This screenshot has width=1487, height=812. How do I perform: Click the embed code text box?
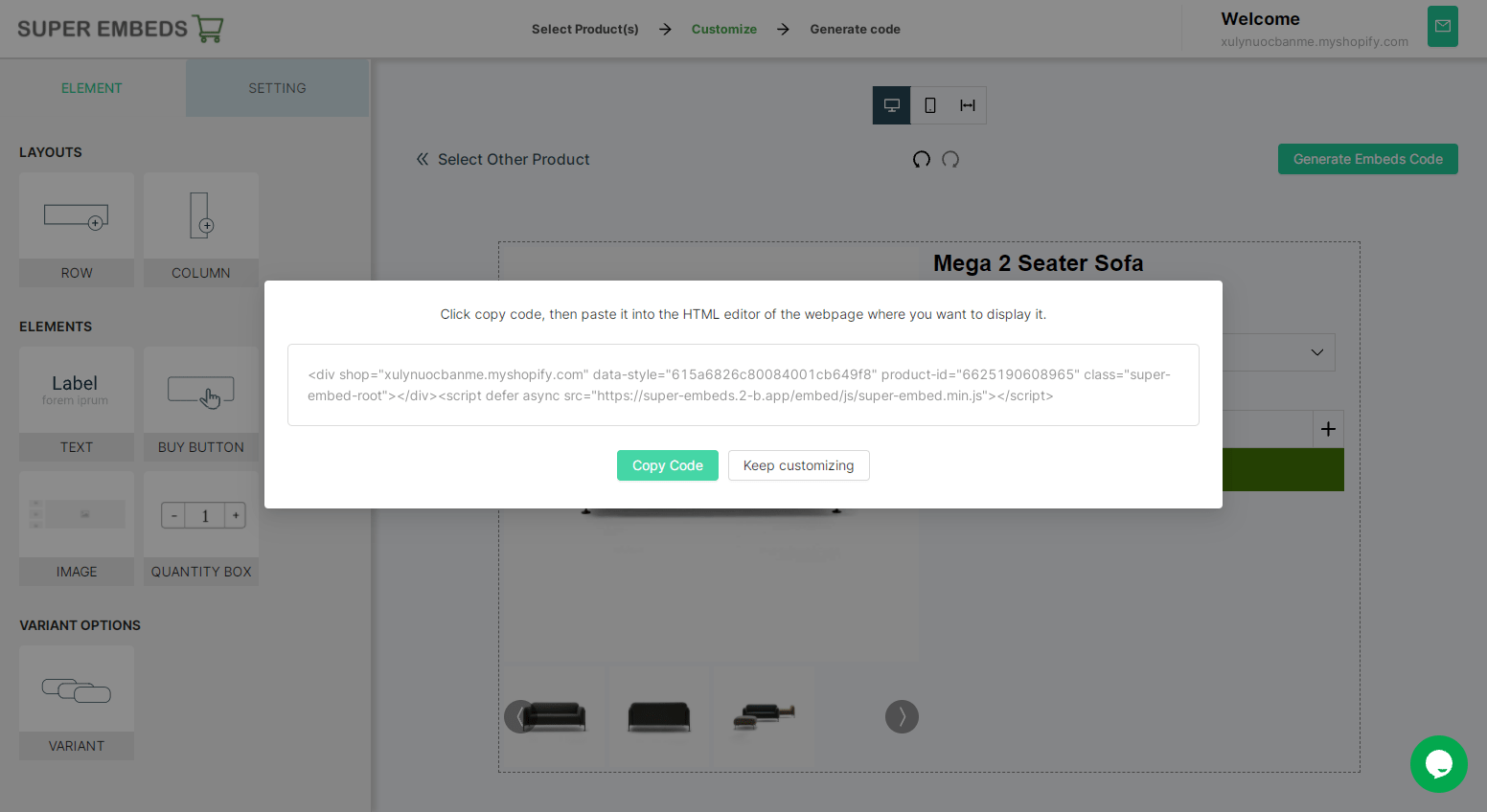[743, 385]
